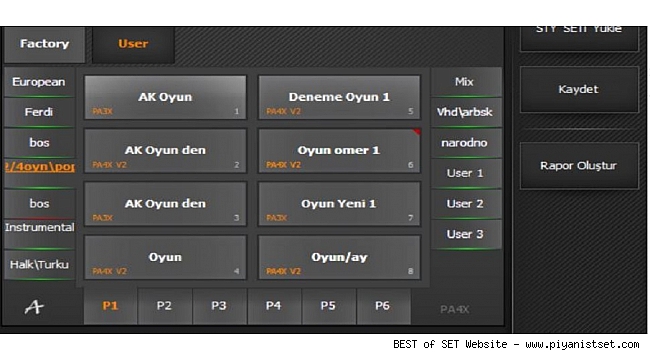Open the User 3 bank
The image size is (650, 360).
click(x=466, y=234)
